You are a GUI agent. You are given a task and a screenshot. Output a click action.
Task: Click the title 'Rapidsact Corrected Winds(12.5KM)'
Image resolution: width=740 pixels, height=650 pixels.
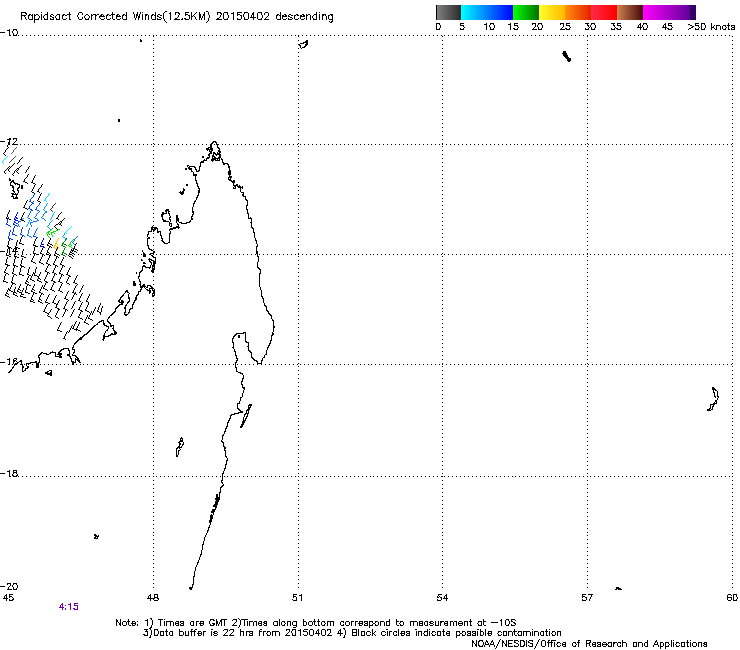(115, 17)
